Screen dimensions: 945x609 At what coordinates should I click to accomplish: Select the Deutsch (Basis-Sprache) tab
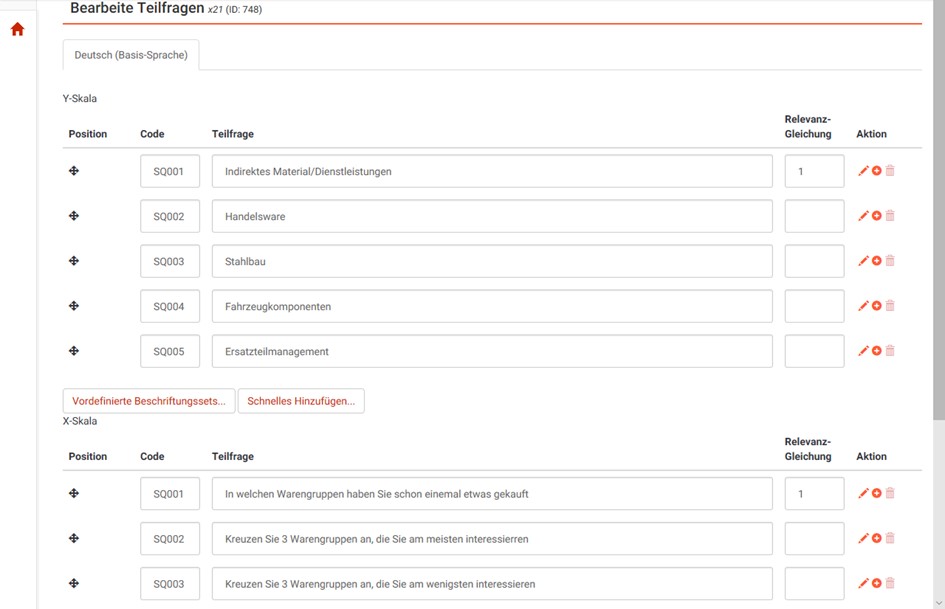(131, 55)
